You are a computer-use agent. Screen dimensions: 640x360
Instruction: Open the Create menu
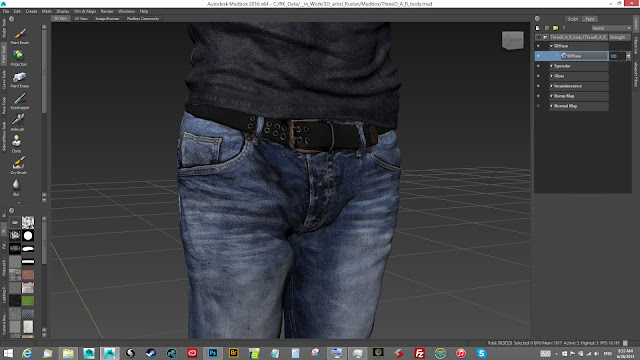point(31,11)
